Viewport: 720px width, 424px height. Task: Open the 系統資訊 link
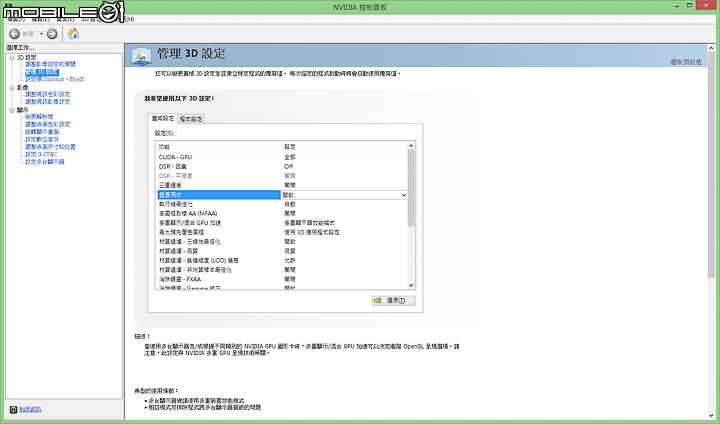(30, 409)
